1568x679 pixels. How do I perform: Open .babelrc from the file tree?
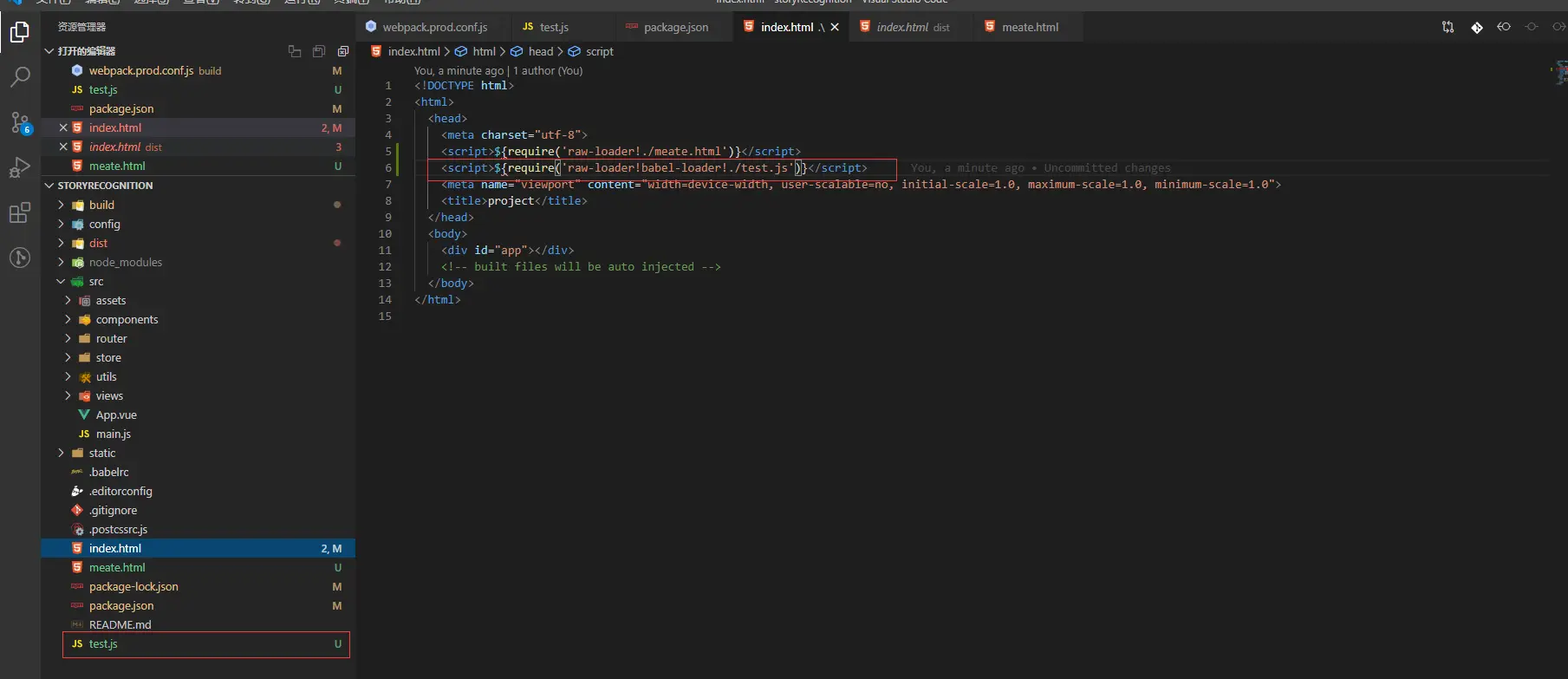click(x=198, y=472)
